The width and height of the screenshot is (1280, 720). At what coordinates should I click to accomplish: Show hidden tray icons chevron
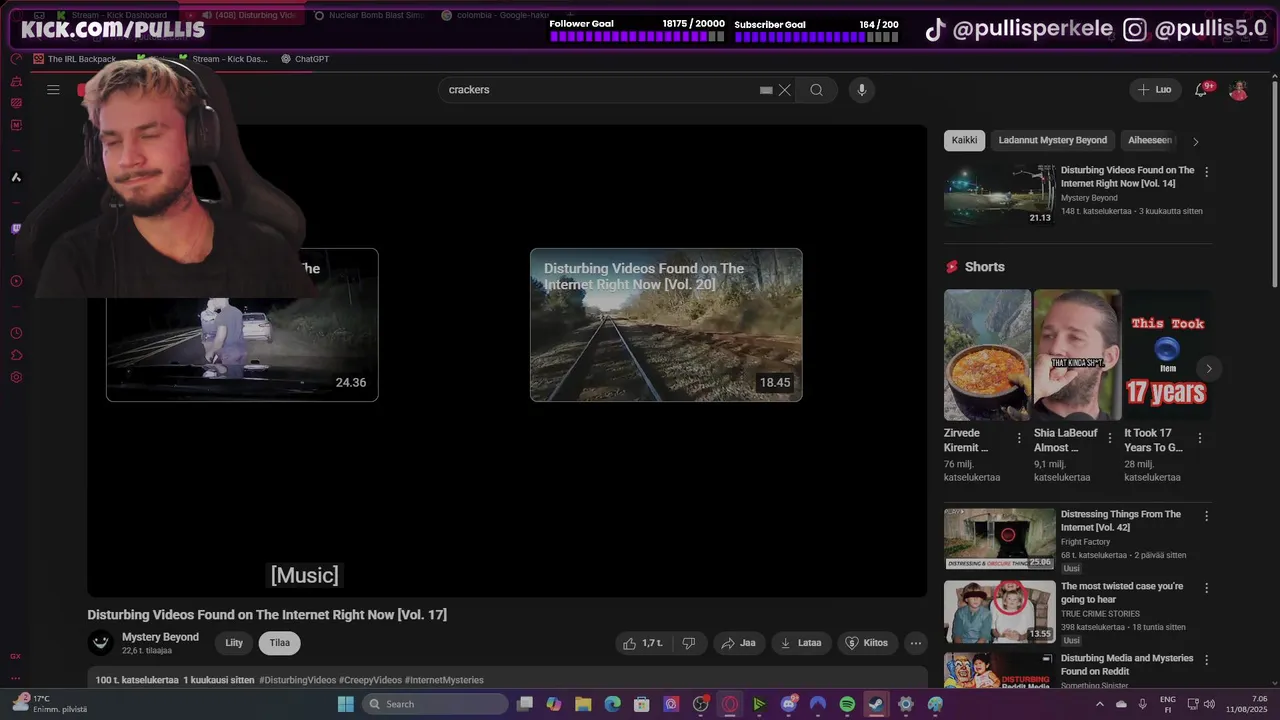[x=1101, y=704]
